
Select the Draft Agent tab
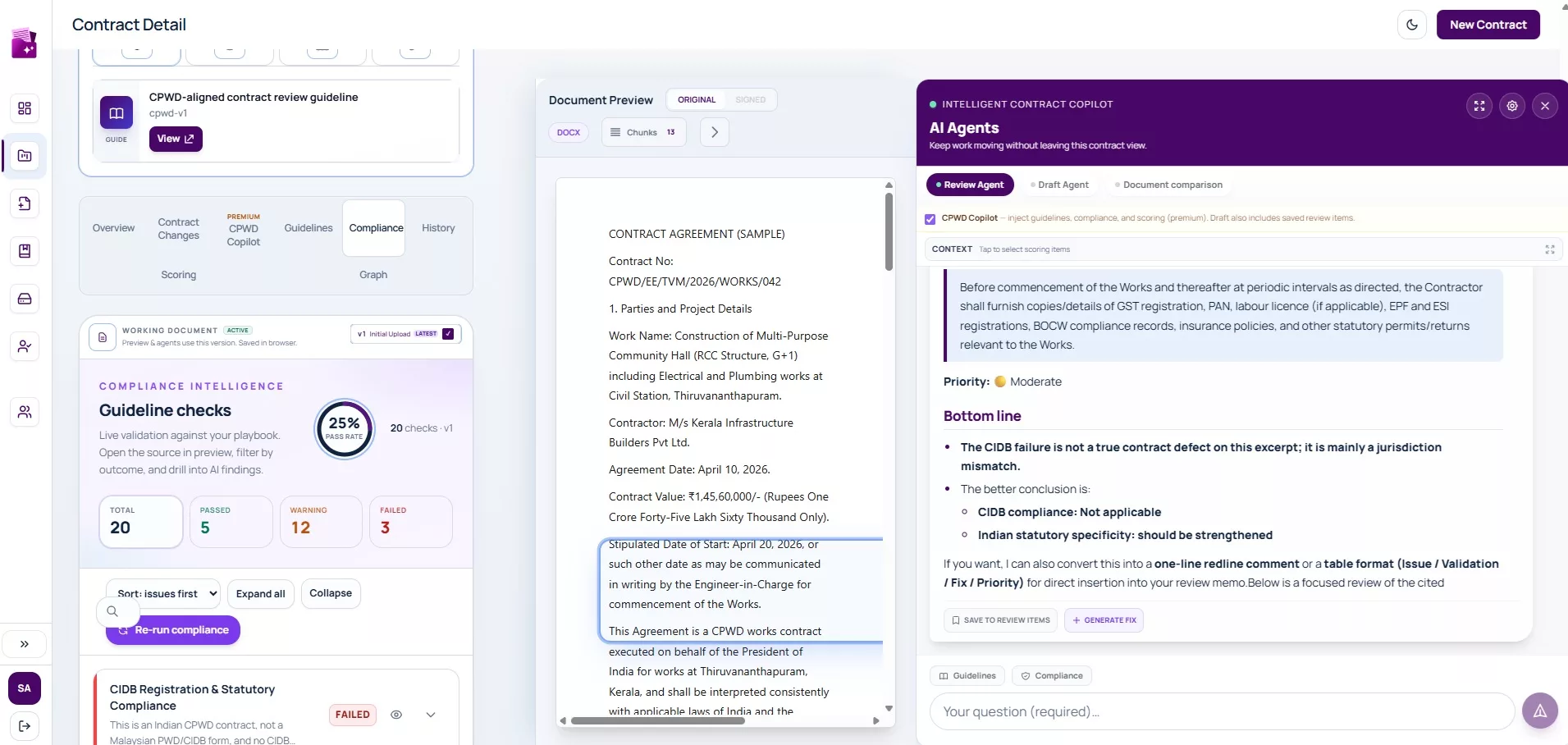(1060, 185)
